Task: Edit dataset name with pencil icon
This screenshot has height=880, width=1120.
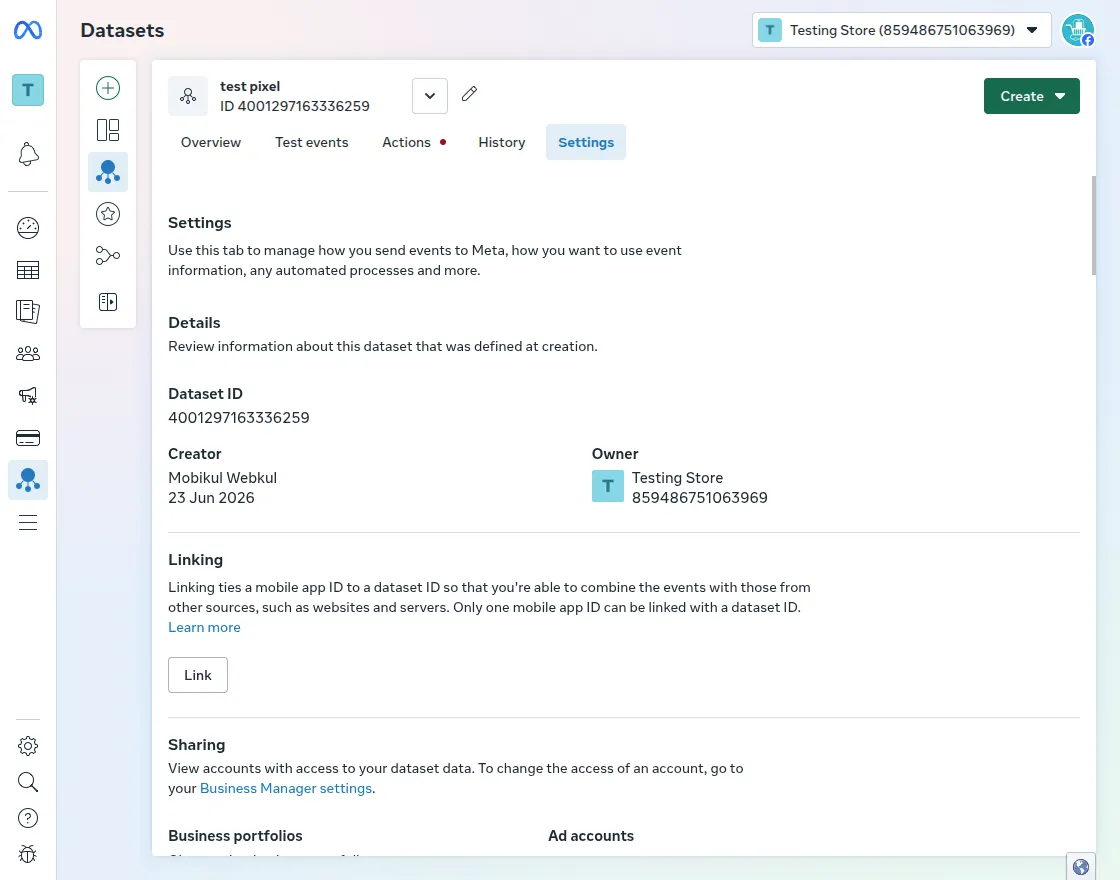Action: (x=469, y=94)
